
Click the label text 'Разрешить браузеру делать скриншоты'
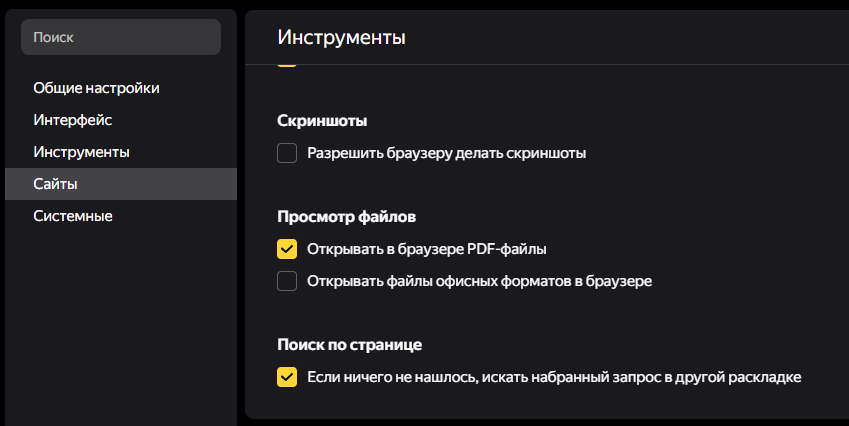[446, 153]
